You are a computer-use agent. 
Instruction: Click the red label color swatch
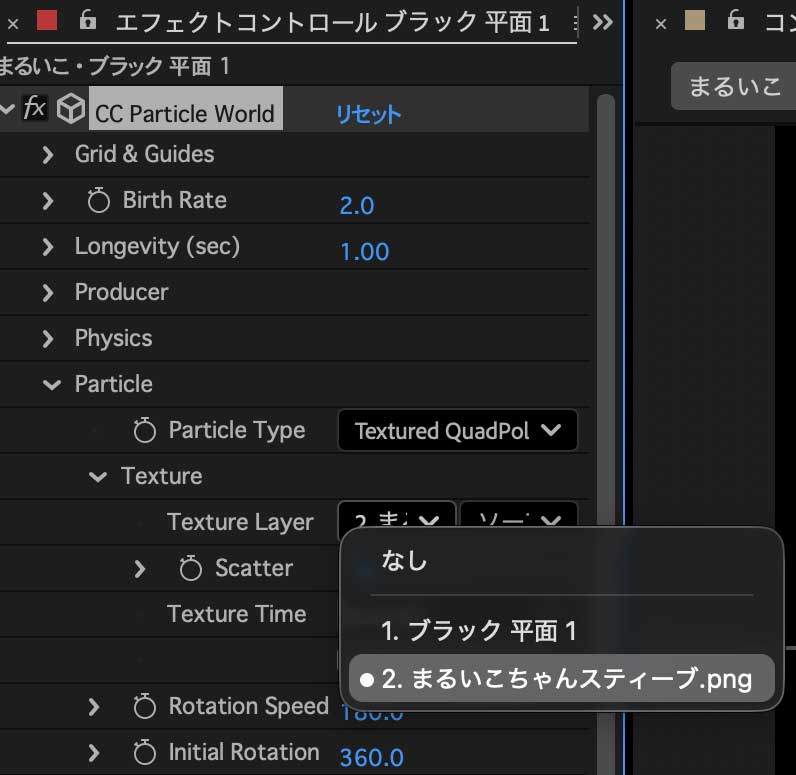point(47,20)
